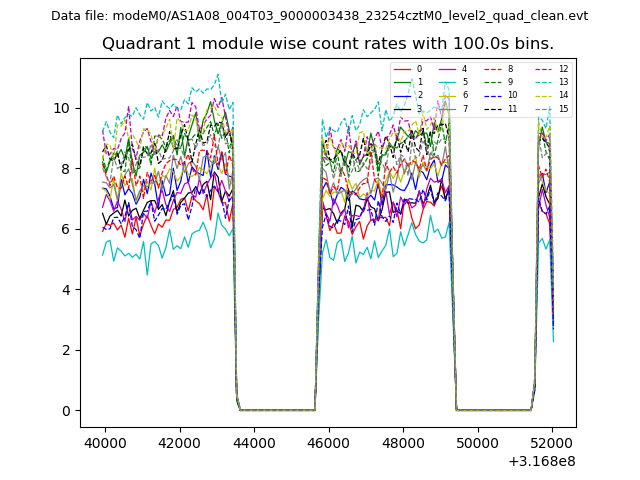Toggle legend entry 14 yellow dashed line

coord(542,95)
